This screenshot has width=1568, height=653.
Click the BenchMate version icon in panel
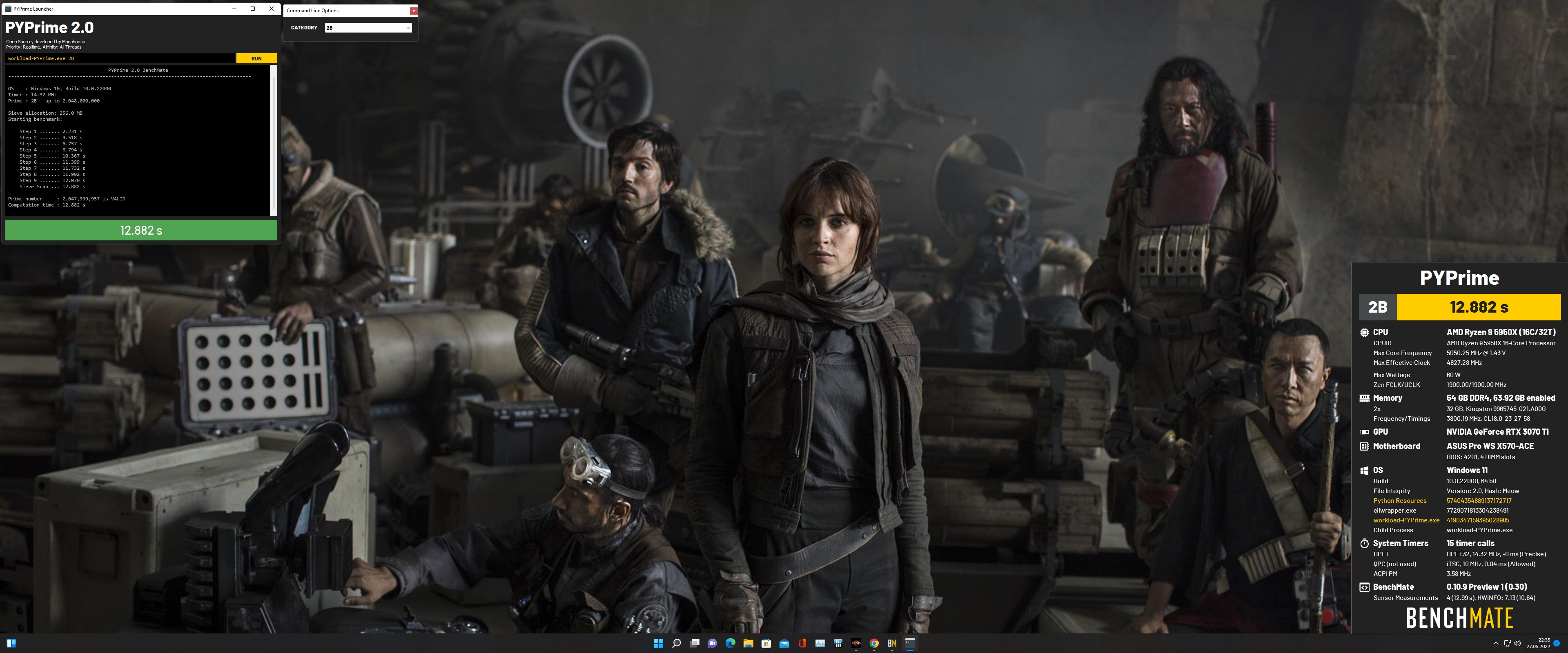coord(1364,587)
